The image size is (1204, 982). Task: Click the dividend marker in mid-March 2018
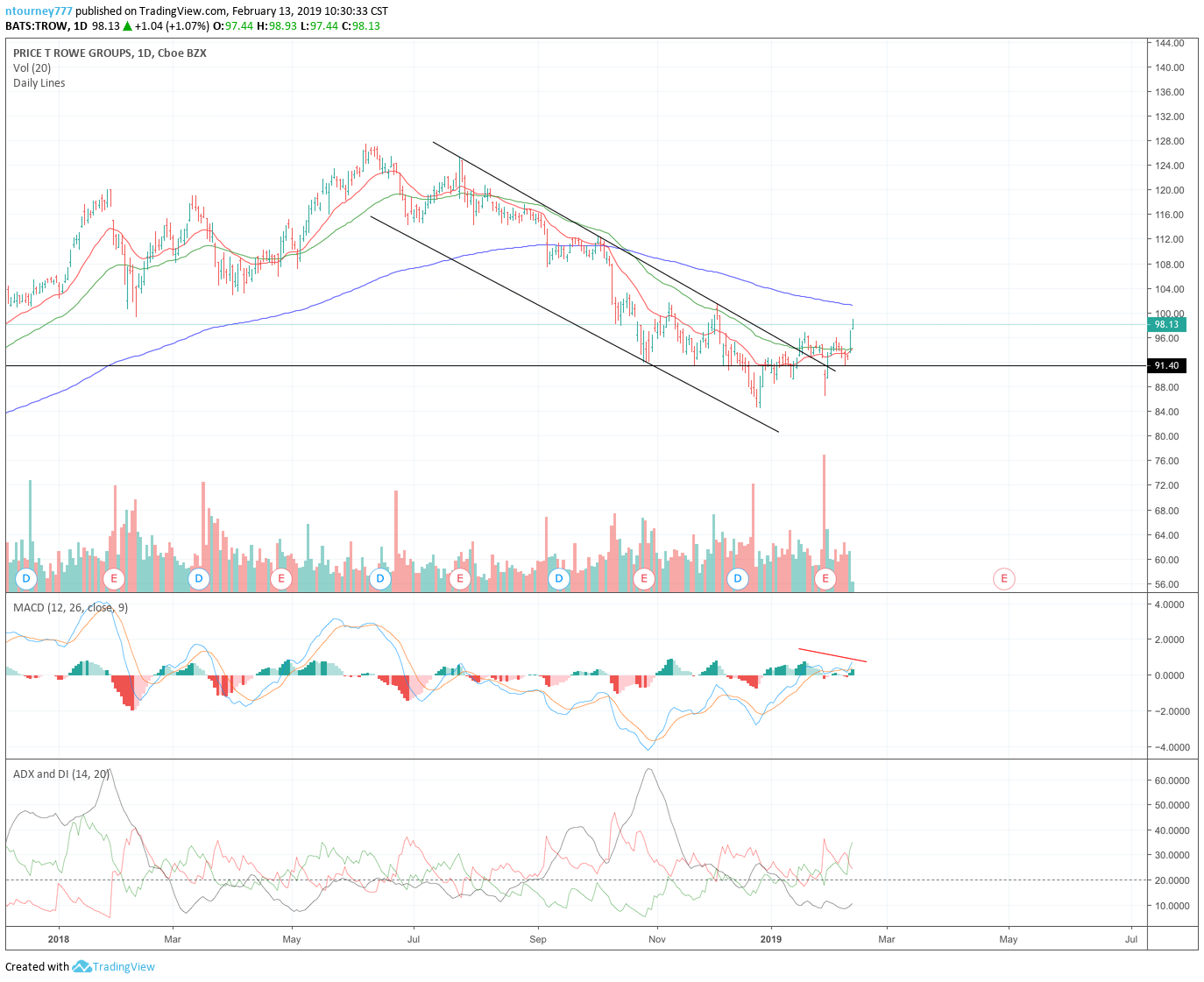199,578
